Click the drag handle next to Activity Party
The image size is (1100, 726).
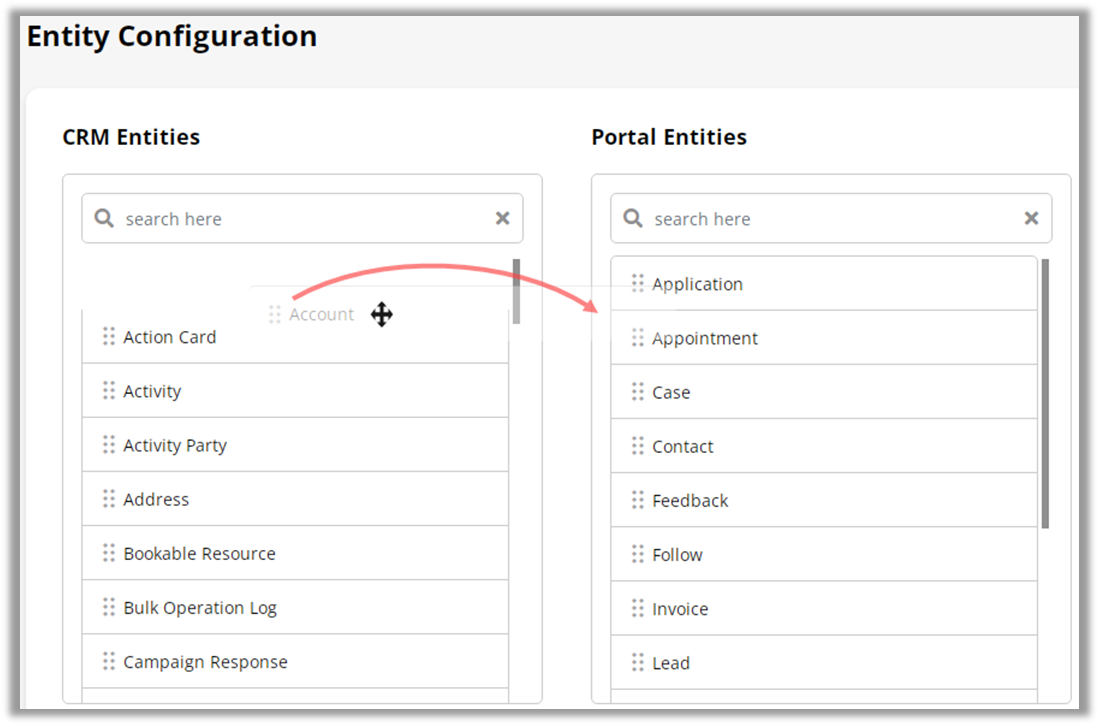[x=109, y=445]
